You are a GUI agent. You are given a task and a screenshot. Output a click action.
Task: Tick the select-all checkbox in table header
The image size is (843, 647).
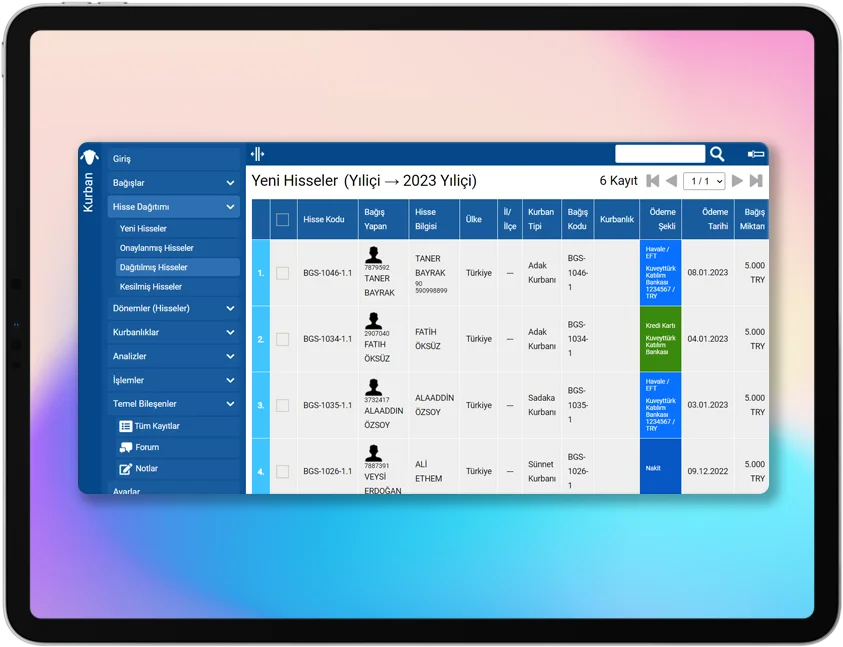pyautogui.click(x=282, y=220)
